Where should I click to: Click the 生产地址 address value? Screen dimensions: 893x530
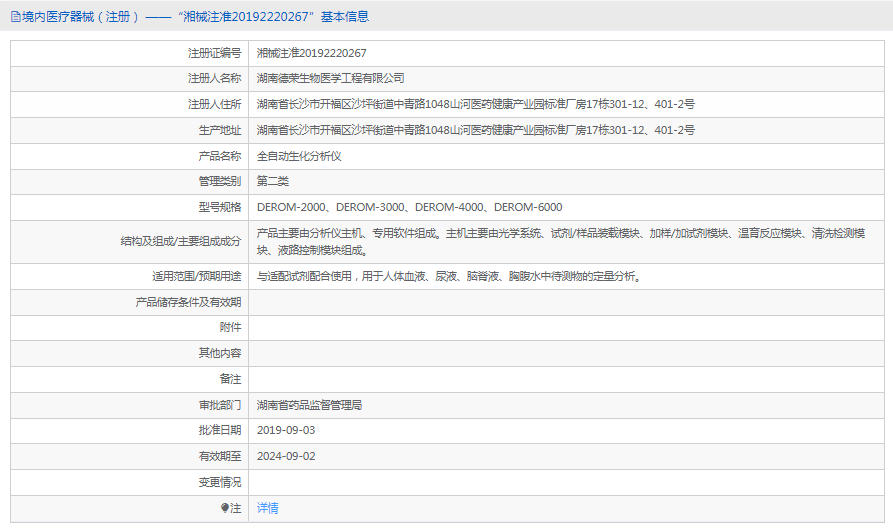click(x=476, y=130)
